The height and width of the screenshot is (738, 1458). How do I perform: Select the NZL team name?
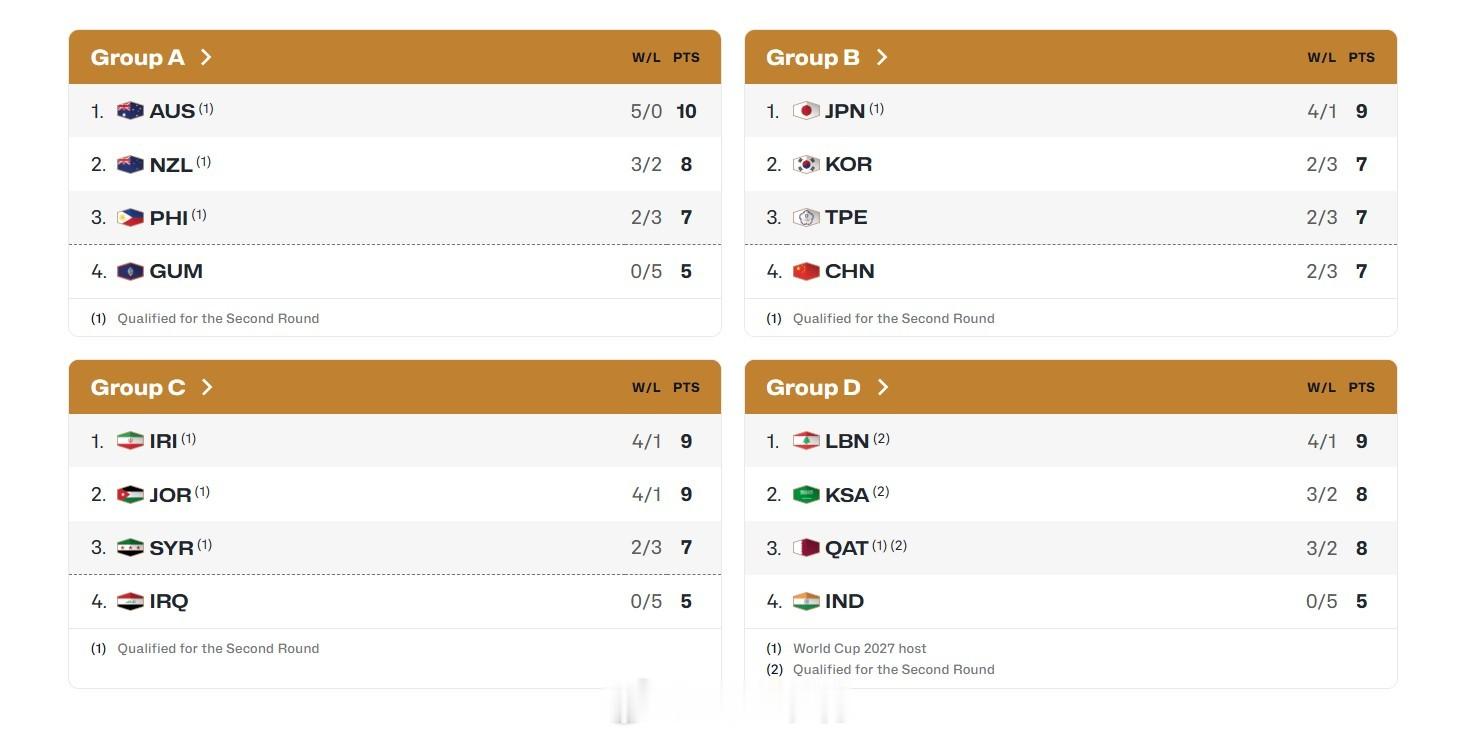coord(171,165)
